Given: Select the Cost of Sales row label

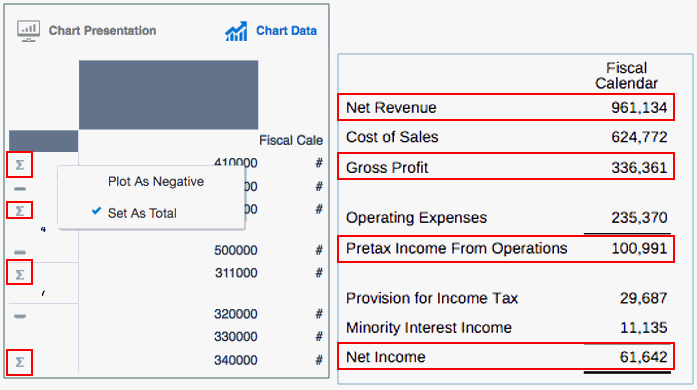Looking at the screenshot, I should point(392,137).
